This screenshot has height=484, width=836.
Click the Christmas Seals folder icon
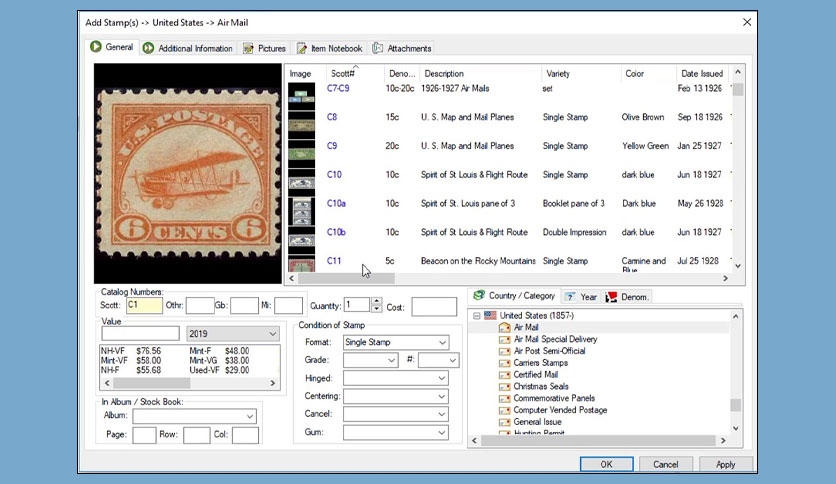click(x=504, y=386)
